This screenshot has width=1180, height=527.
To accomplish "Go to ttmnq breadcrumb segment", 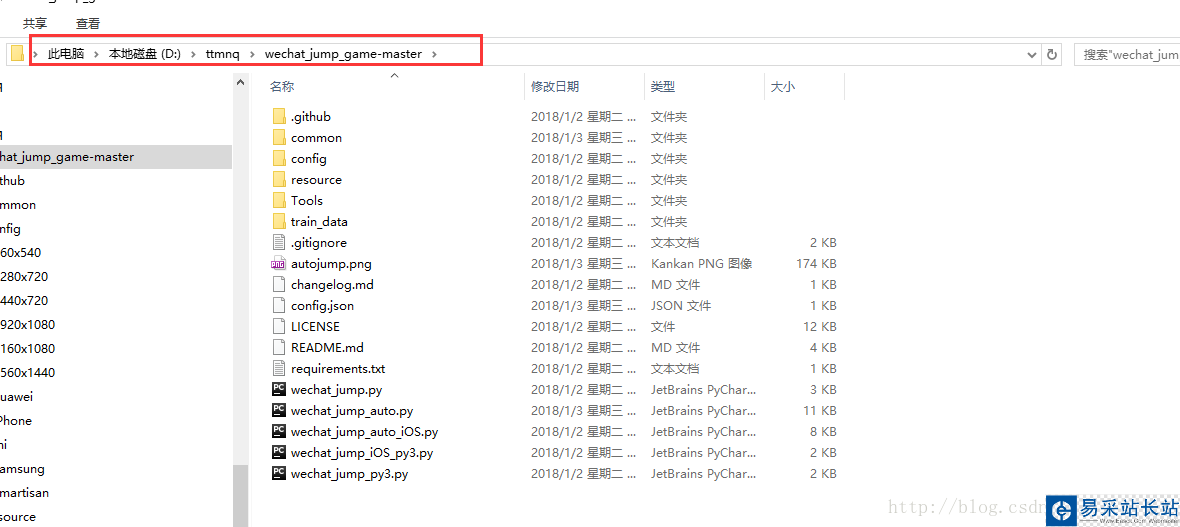I will tap(223, 54).
